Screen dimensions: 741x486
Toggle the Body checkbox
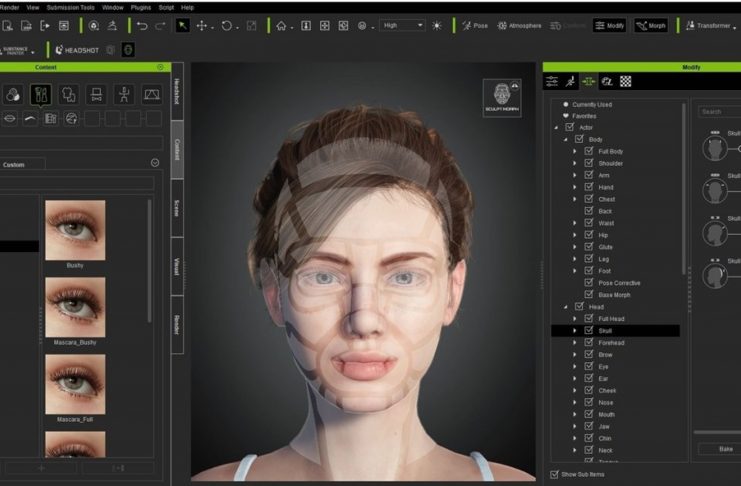click(579, 139)
